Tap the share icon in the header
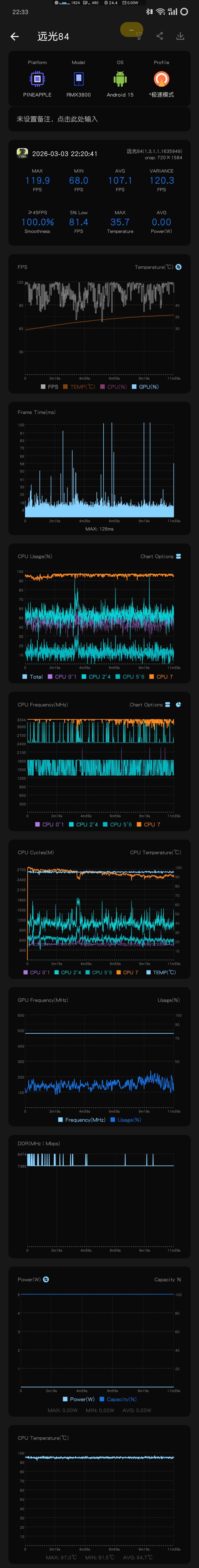This screenshot has height=1568, width=199. coord(159,36)
